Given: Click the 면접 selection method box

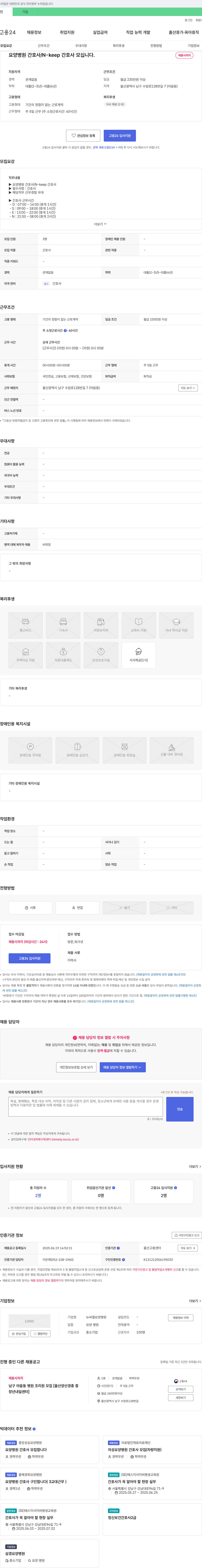Looking at the screenshot, I should pyautogui.click(x=77, y=908).
